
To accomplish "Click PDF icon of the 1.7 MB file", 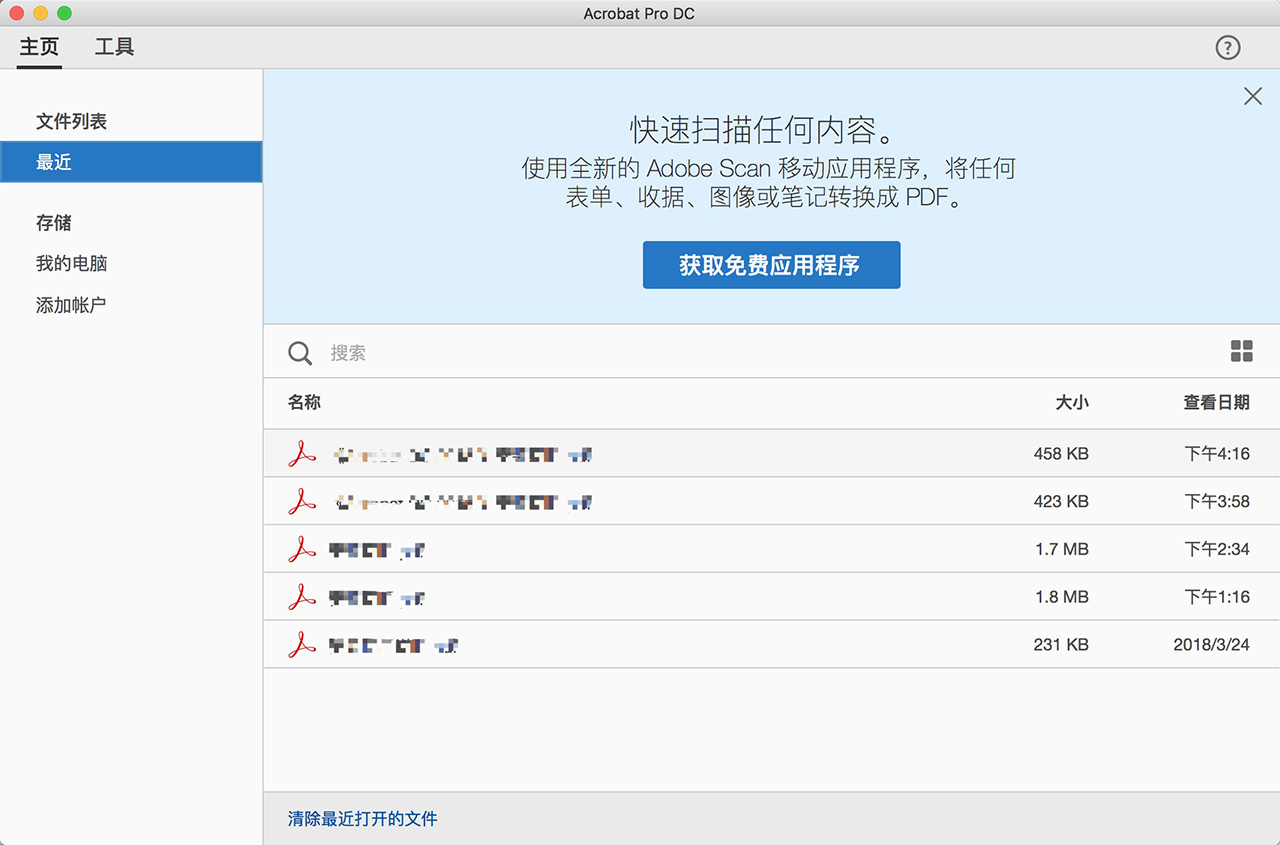I will (302, 549).
